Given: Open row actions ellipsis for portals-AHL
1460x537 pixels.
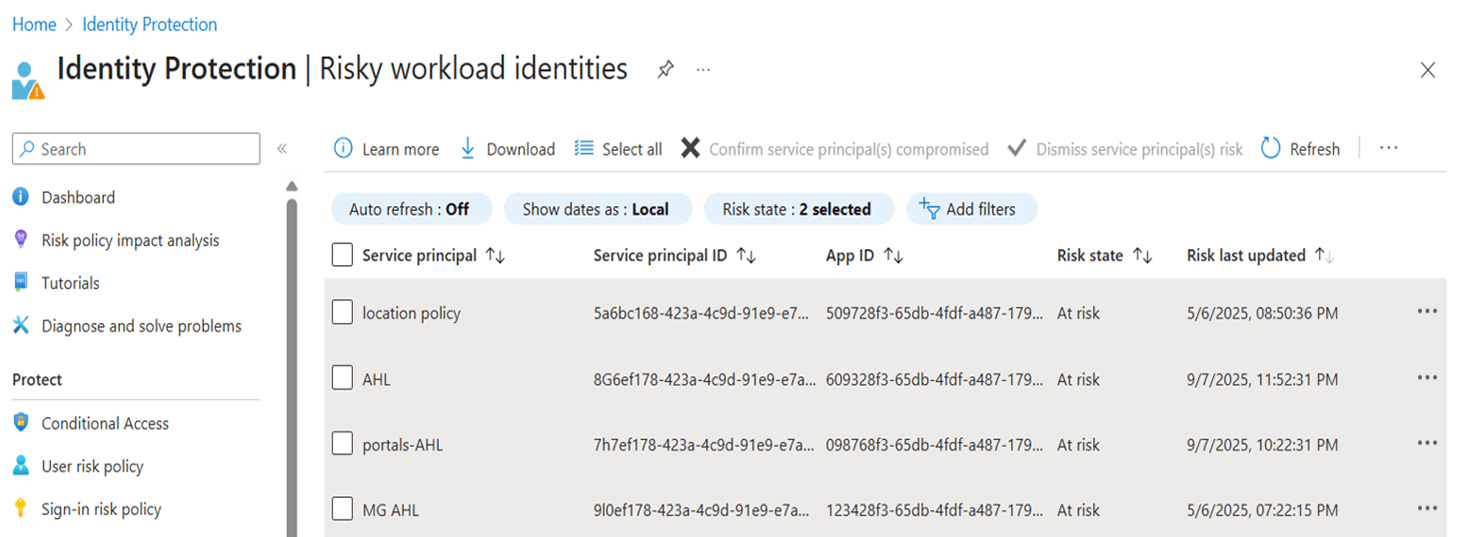Looking at the screenshot, I should coord(1427,443).
